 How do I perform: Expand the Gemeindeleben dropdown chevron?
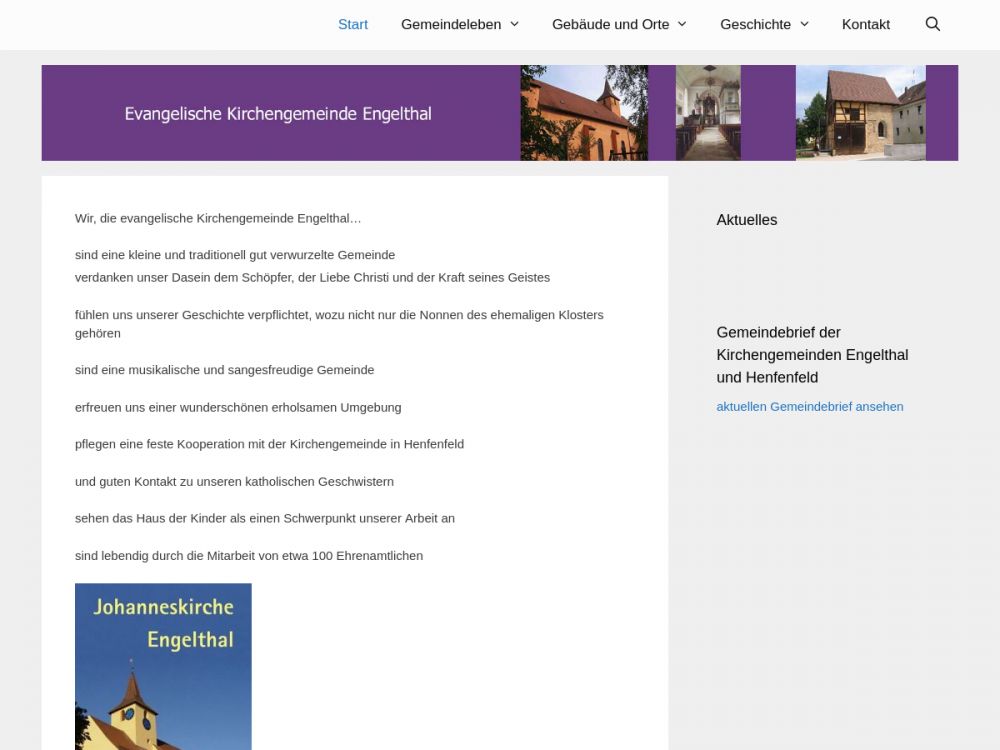(x=514, y=24)
